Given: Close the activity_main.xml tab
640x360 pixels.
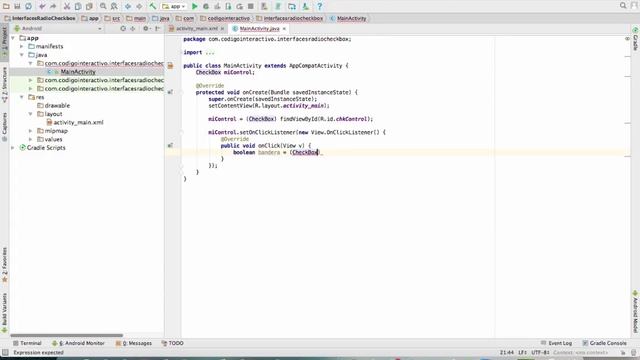Looking at the screenshot, I should (222, 29).
